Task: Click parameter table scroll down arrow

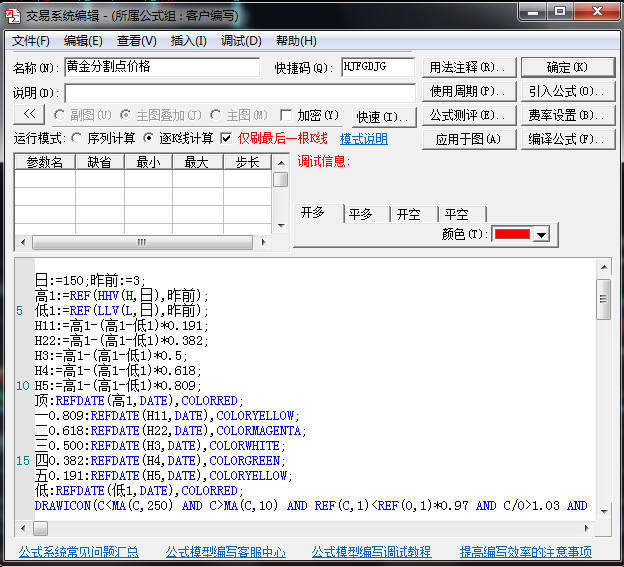Action: point(281,226)
